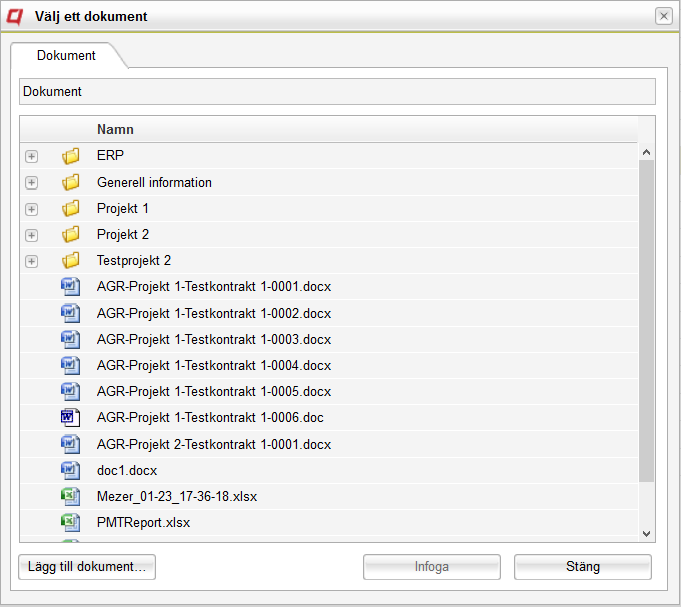This screenshot has height=607, width=681.
Task: Select AGR-Projekt 1-Testkontrakt 1-0002.docx file name
Action: 214,313
